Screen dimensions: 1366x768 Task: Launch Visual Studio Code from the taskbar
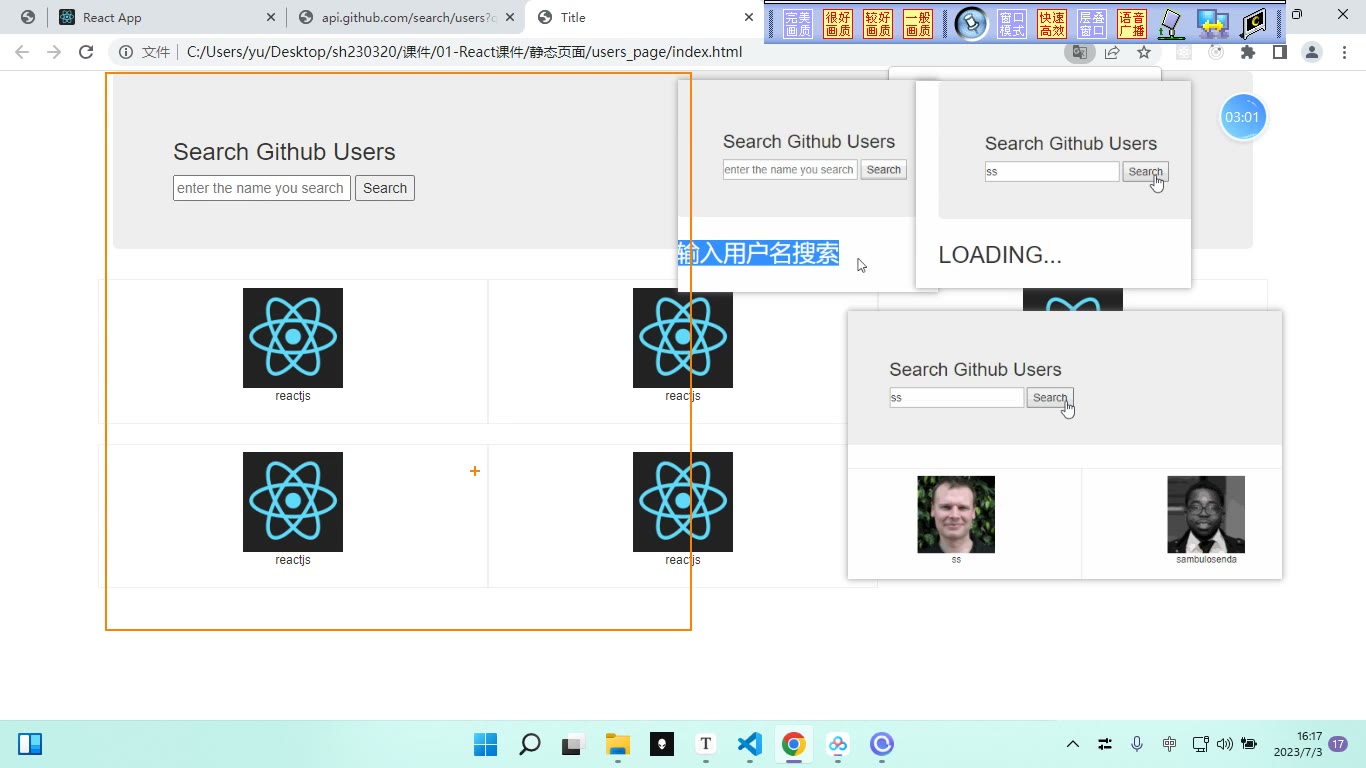[750, 744]
